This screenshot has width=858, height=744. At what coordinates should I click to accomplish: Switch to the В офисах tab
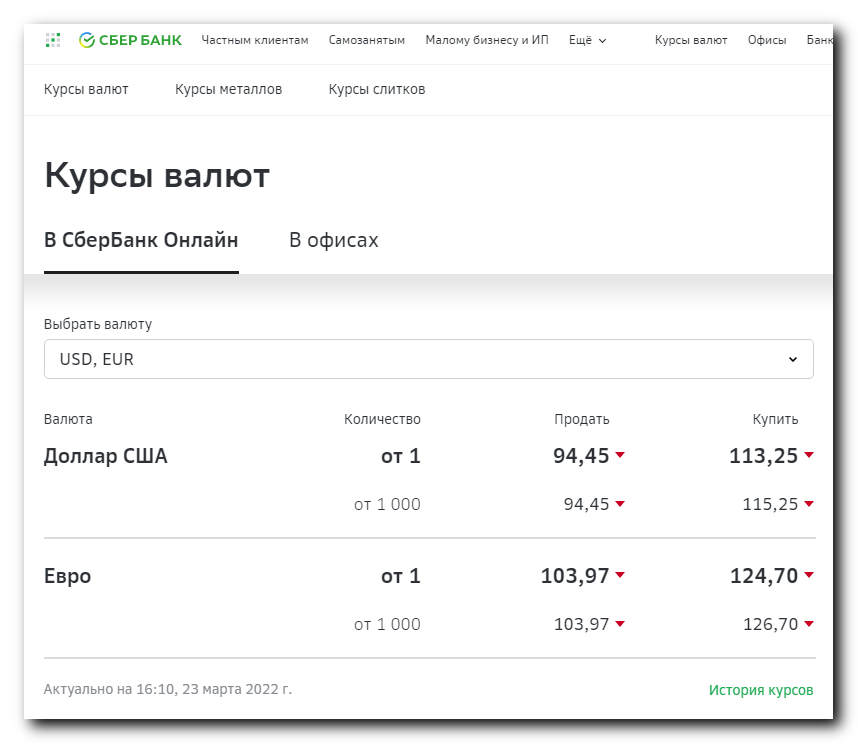click(334, 241)
